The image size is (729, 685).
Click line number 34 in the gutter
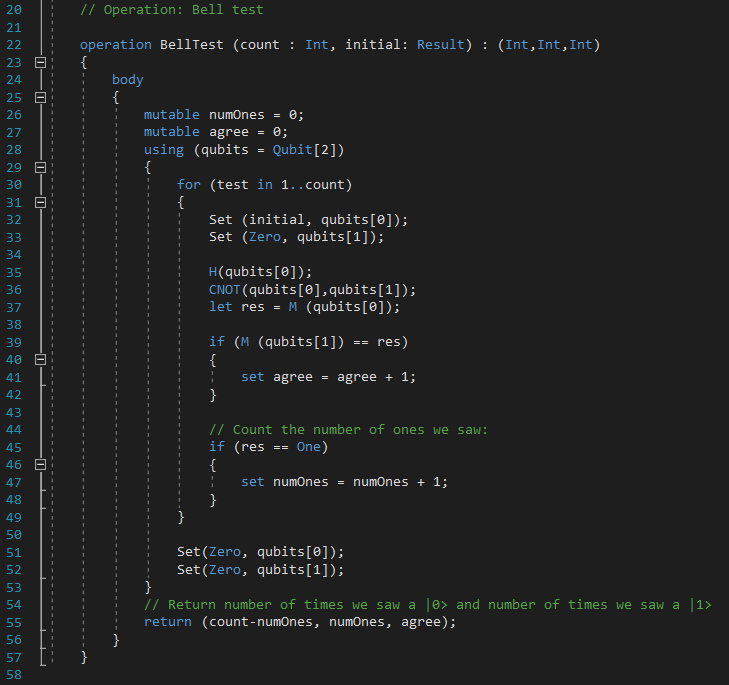tap(14, 255)
